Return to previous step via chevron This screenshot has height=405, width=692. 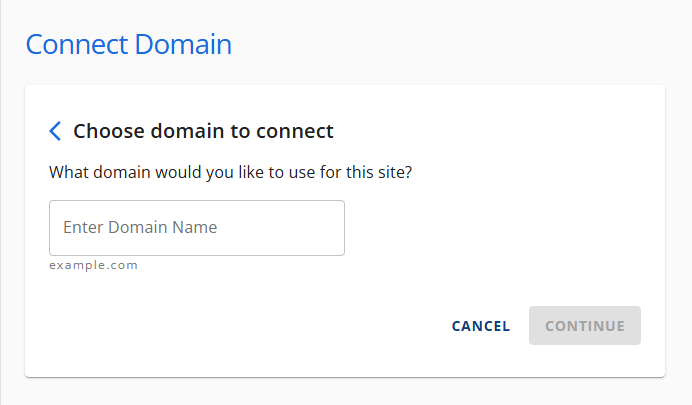coord(56,131)
